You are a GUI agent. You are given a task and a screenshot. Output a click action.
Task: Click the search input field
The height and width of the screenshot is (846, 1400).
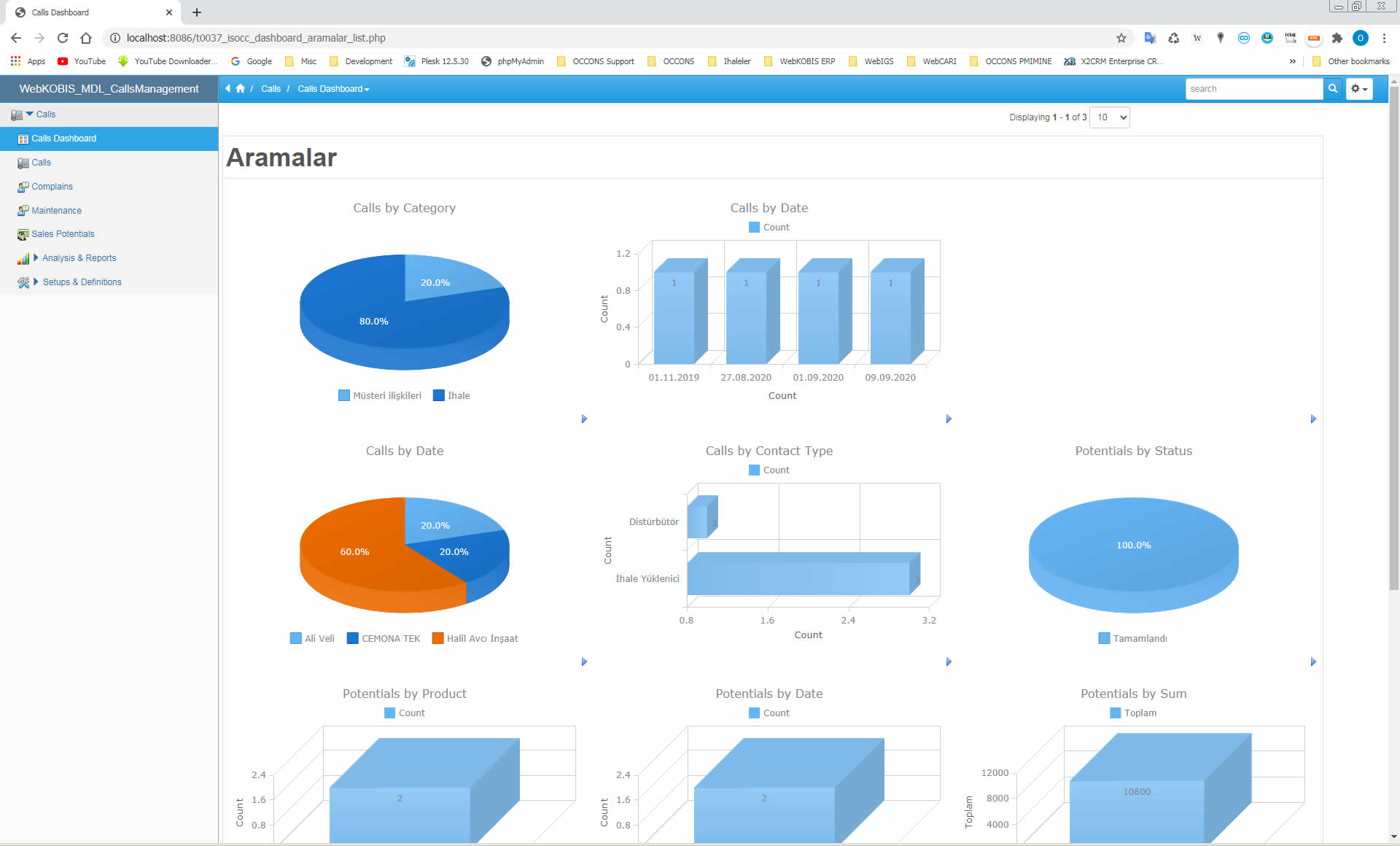[1254, 89]
